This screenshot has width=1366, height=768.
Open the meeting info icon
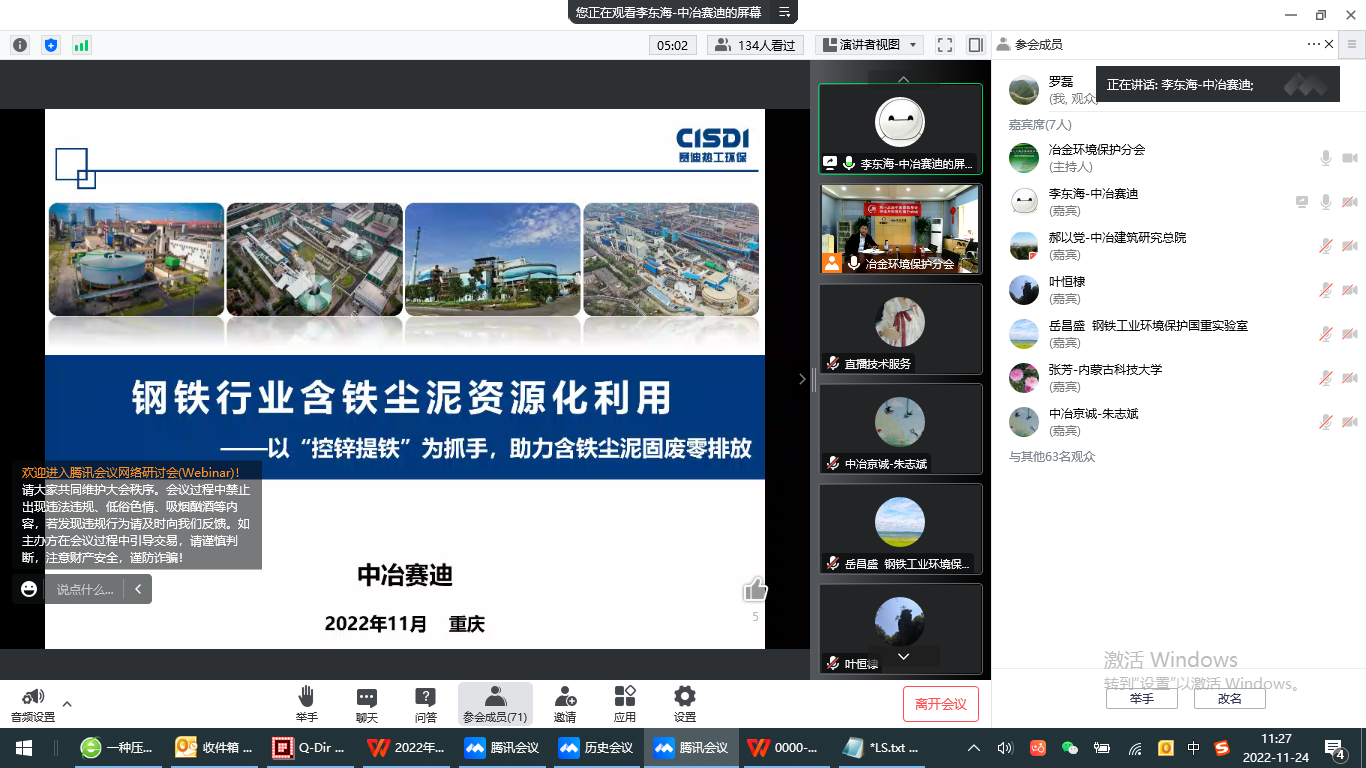click(x=20, y=45)
